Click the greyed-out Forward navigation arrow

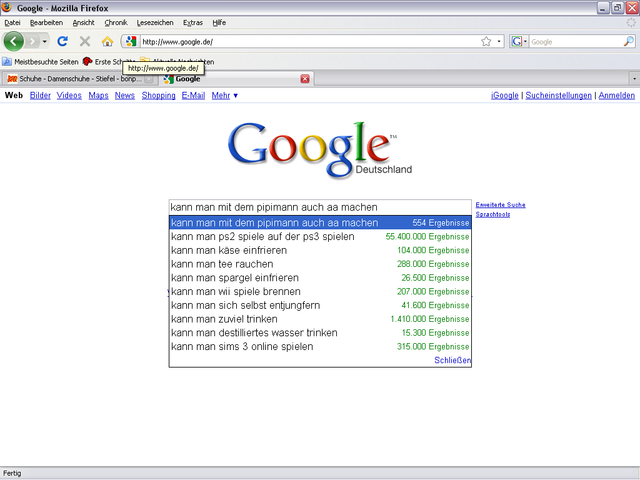click(x=33, y=41)
